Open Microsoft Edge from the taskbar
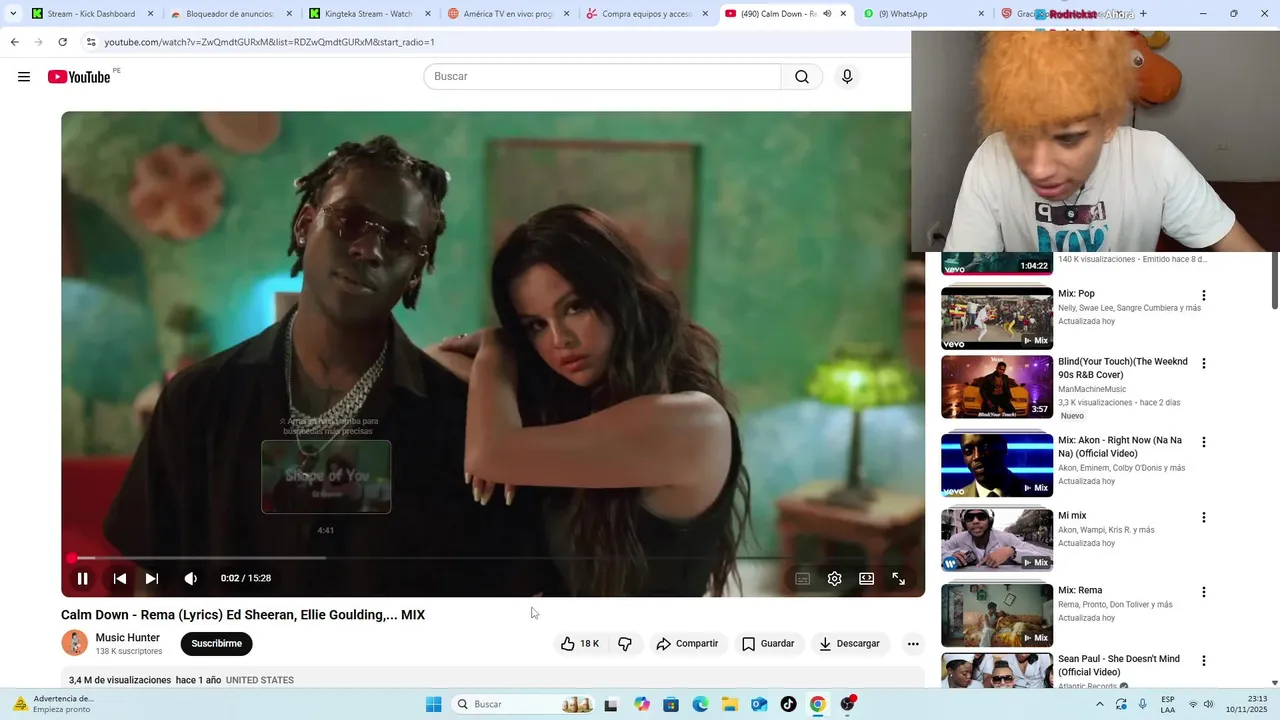The width and height of the screenshot is (1280, 720). tap(700, 704)
